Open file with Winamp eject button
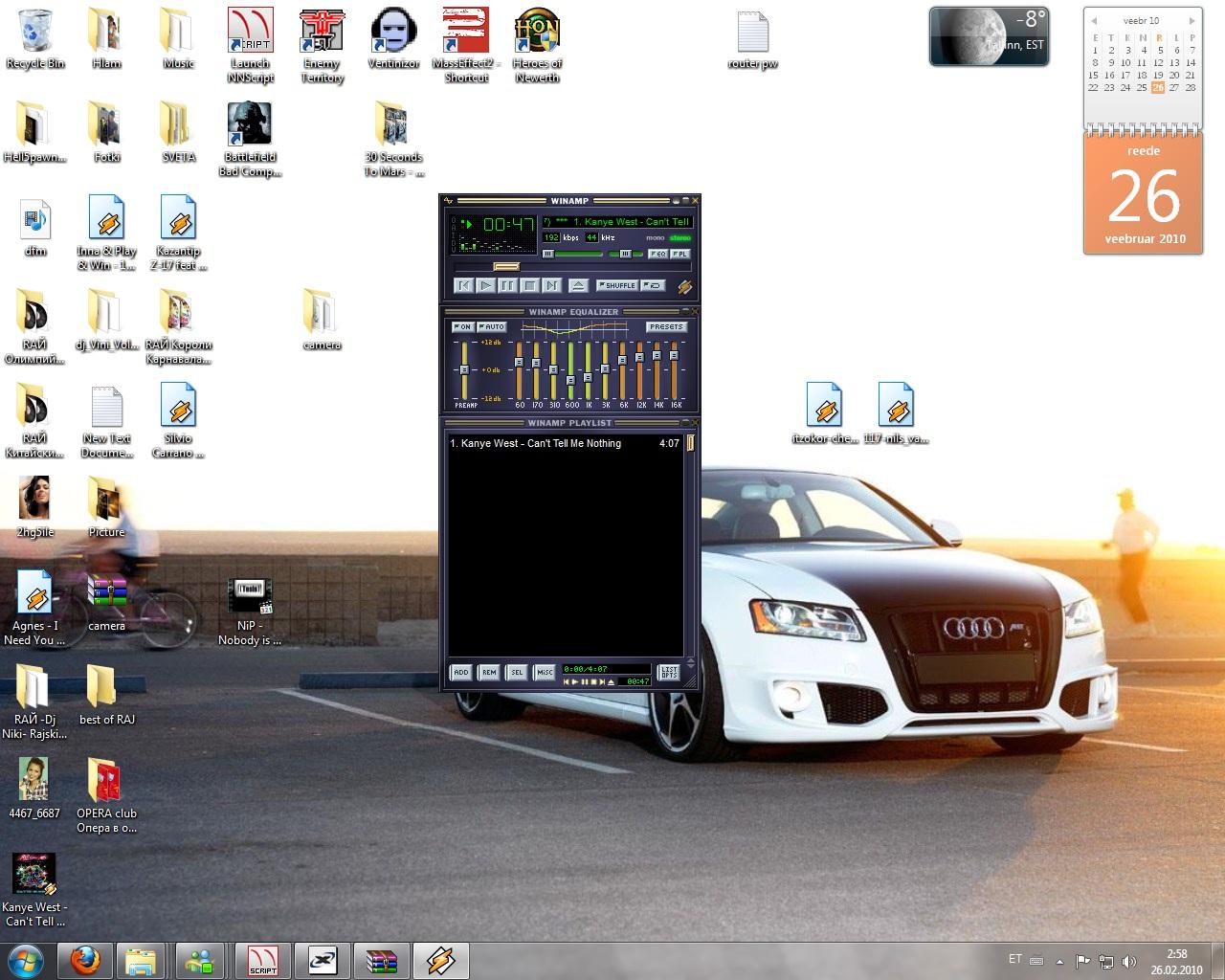The height and width of the screenshot is (980, 1225). click(x=578, y=285)
